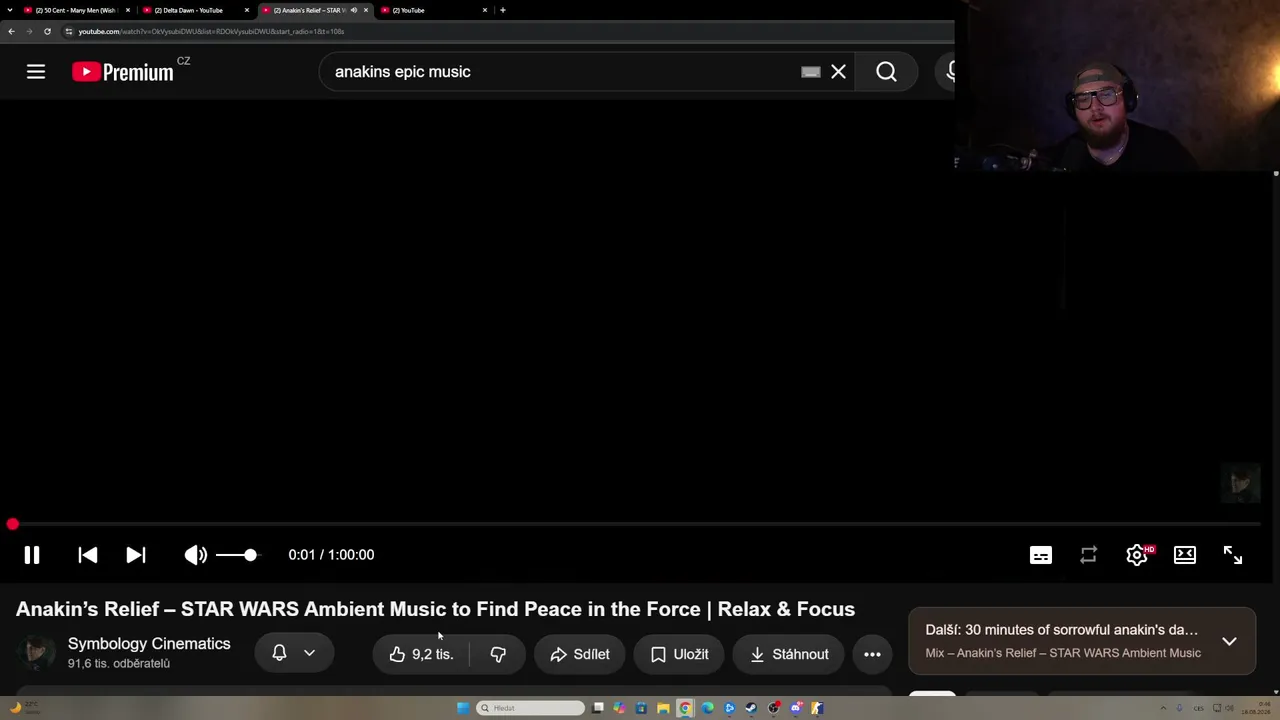This screenshot has width=1280, height=720.
Task: Go forward in browser history
Action: click(29, 31)
